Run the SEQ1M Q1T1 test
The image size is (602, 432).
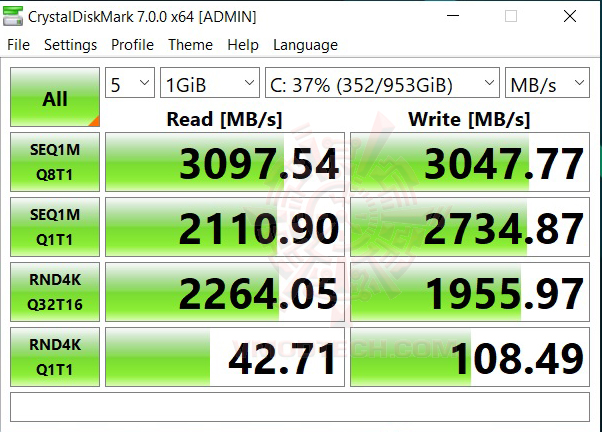(55, 227)
